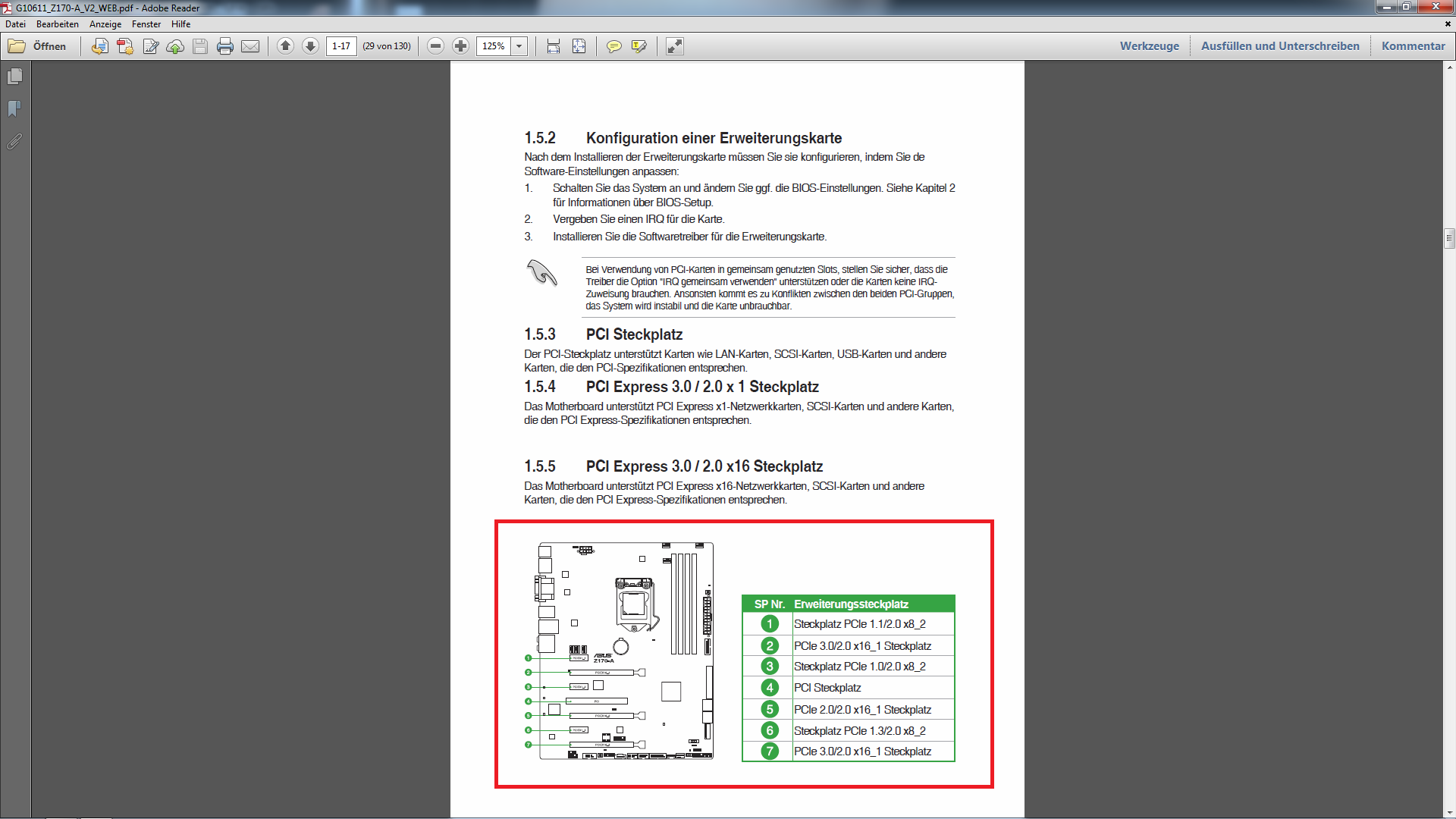Click the fit width icon
Image resolution: width=1456 pixels, height=819 pixels.
coord(554,46)
